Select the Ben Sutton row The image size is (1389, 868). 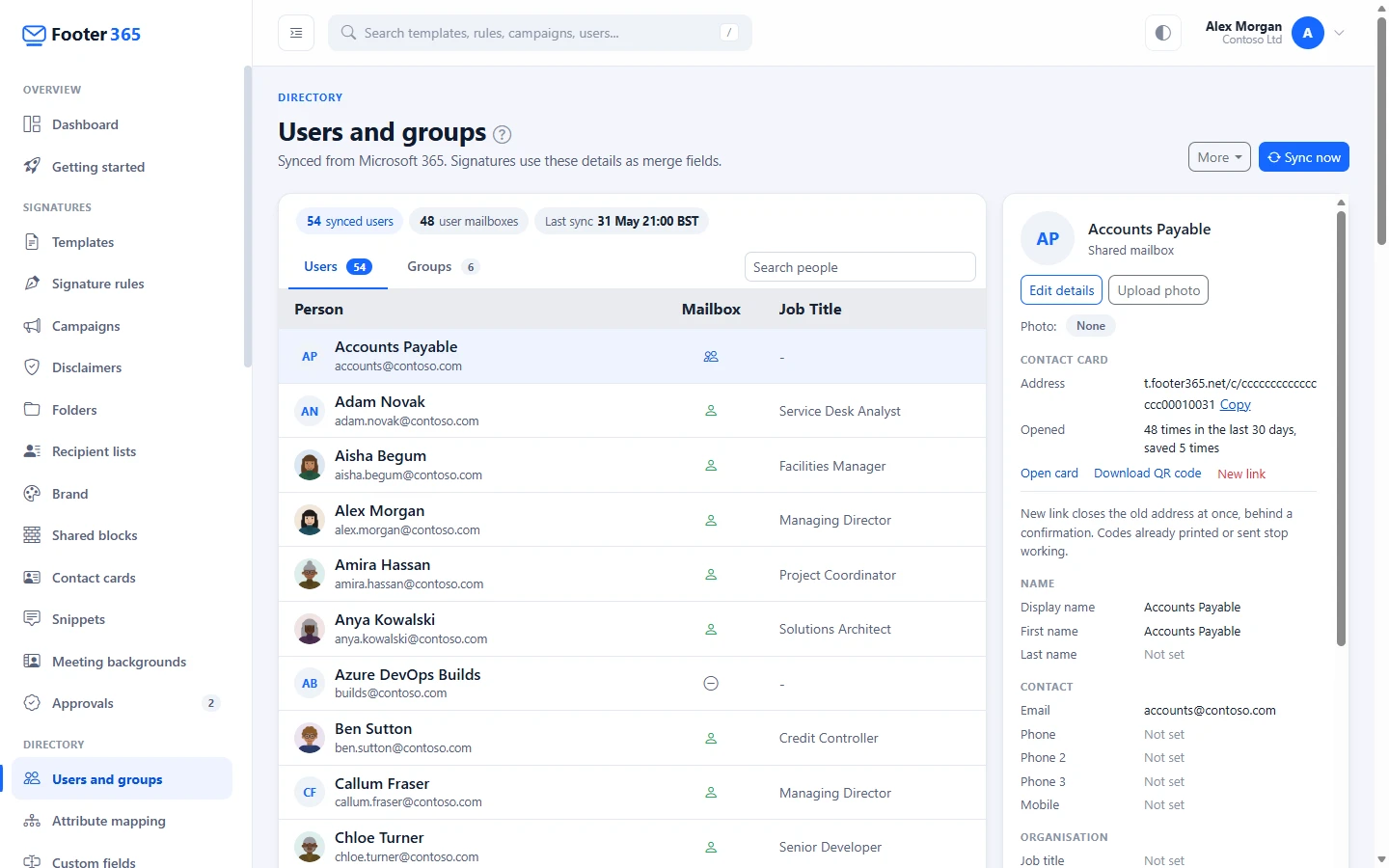(x=632, y=739)
